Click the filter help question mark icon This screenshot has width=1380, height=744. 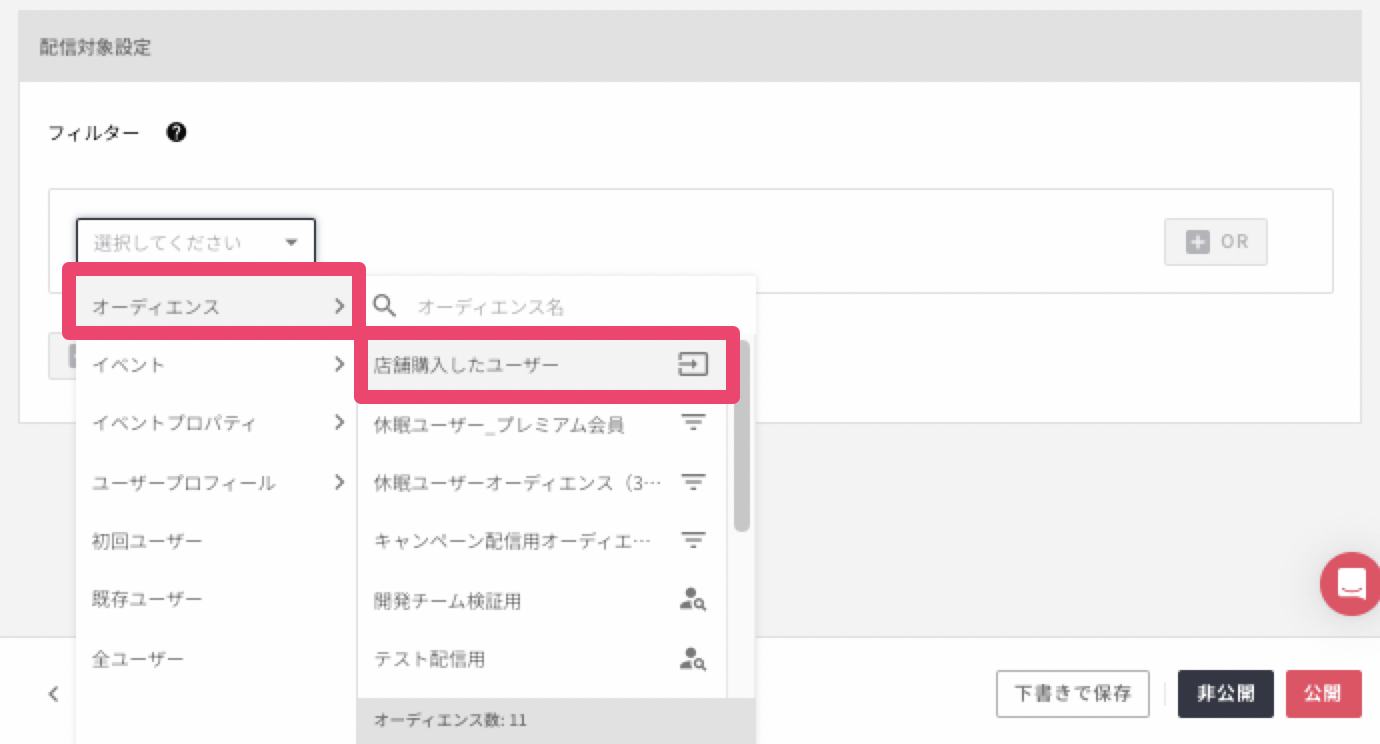177,132
